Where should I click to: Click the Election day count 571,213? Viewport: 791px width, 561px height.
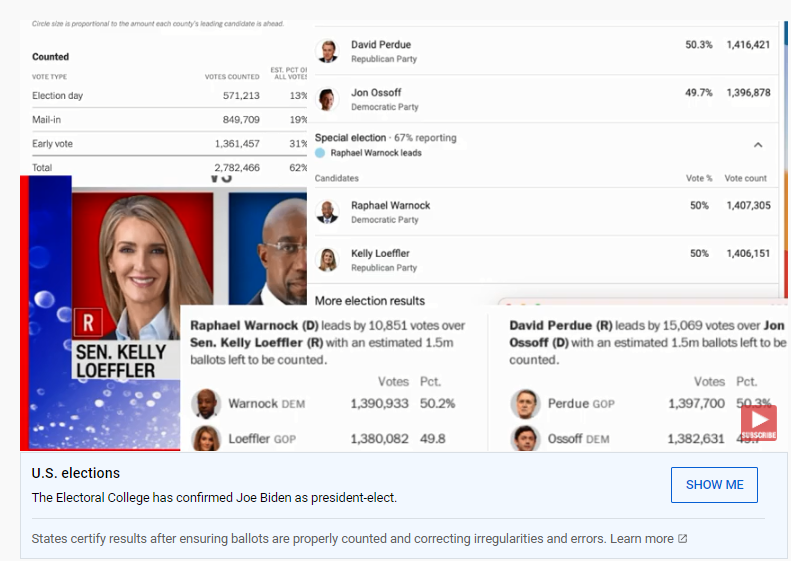tap(241, 95)
